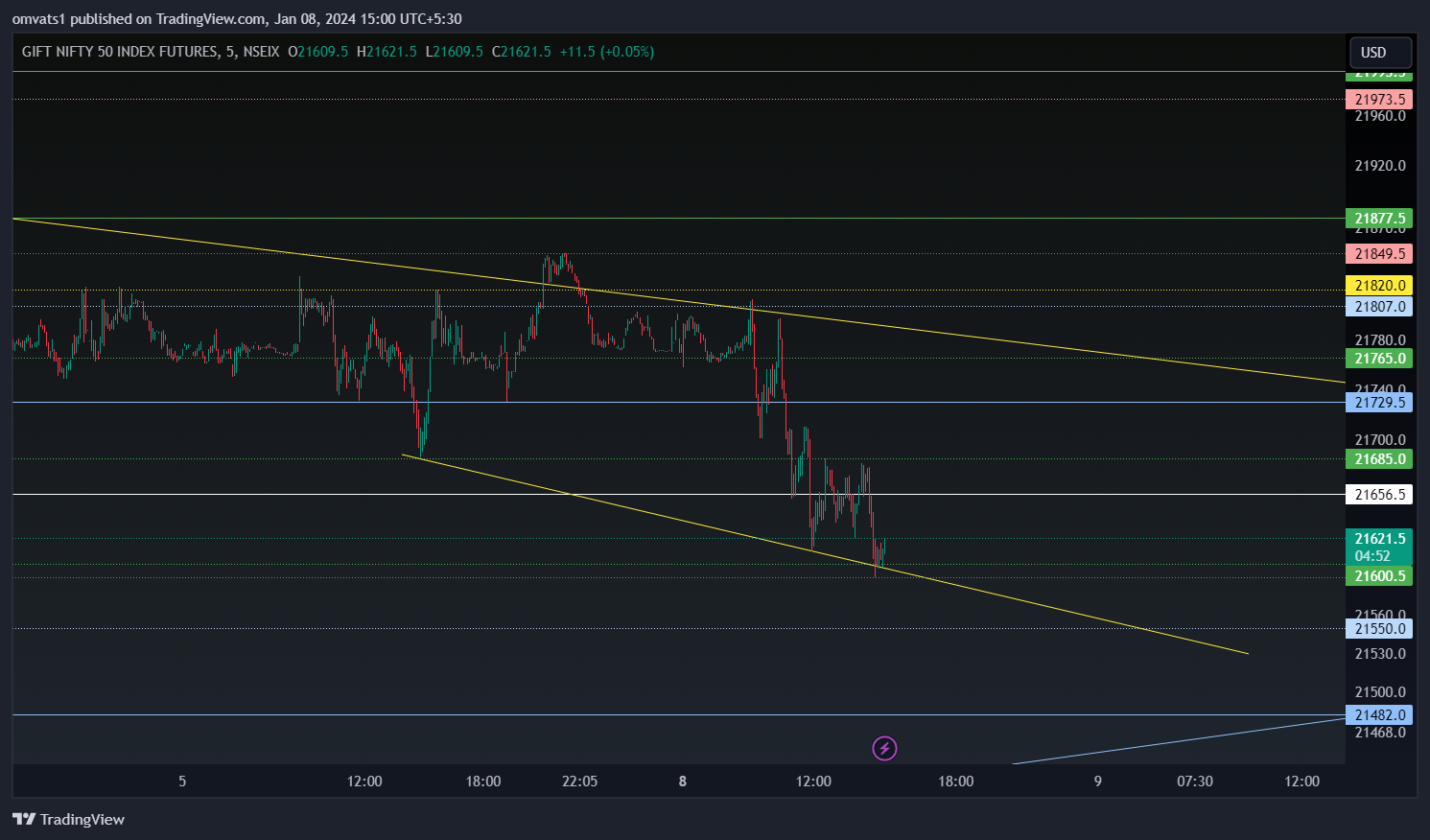Click the 18:00 label before 22:05
The image size is (1430, 840).
tap(483, 782)
